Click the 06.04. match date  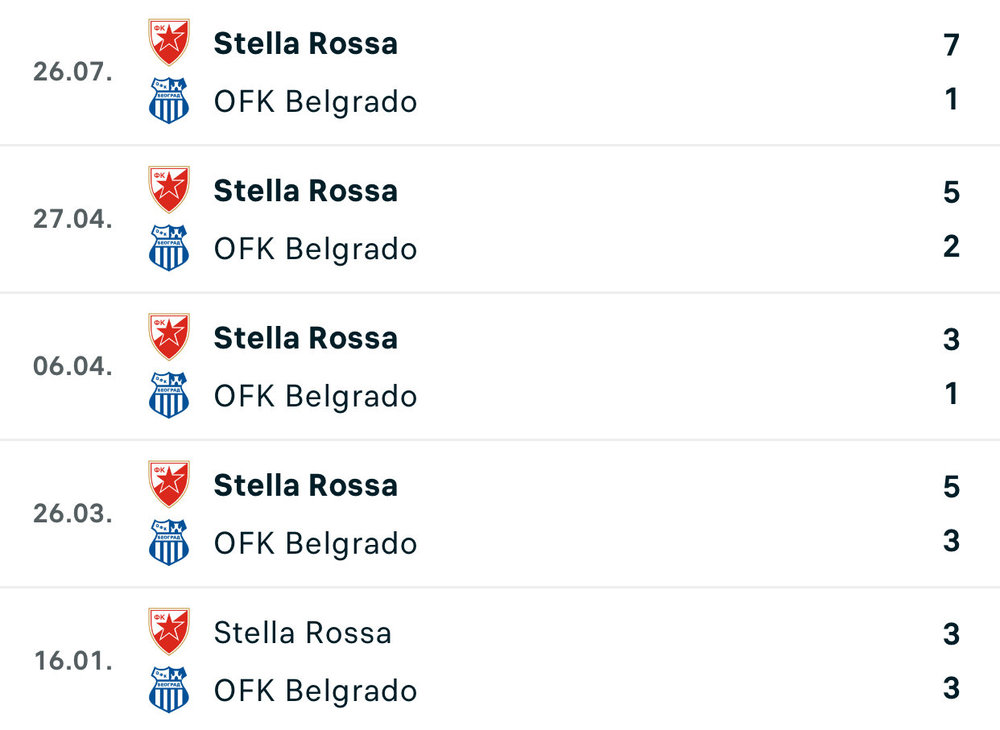click(x=72, y=366)
